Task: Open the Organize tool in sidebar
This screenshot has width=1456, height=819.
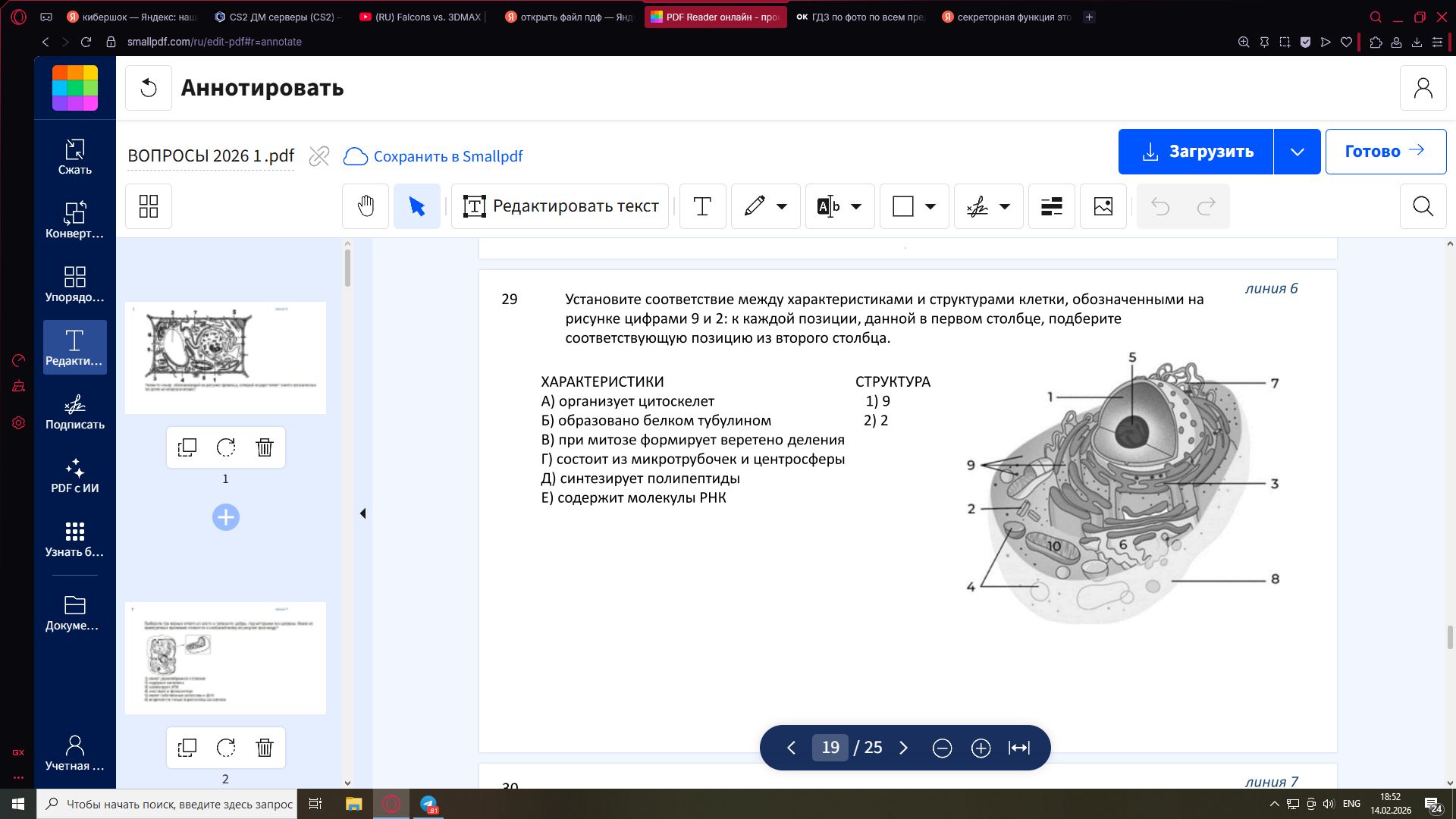Action: click(x=74, y=284)
